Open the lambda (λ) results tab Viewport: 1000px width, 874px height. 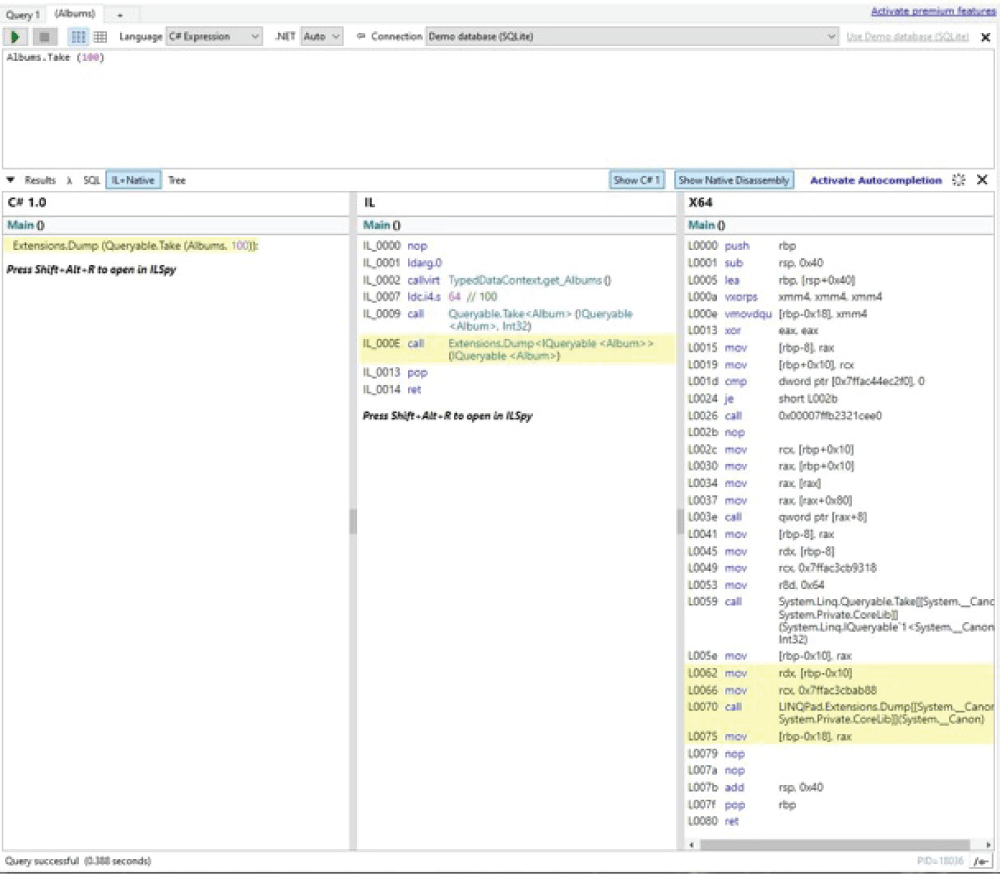coord(70,181)
